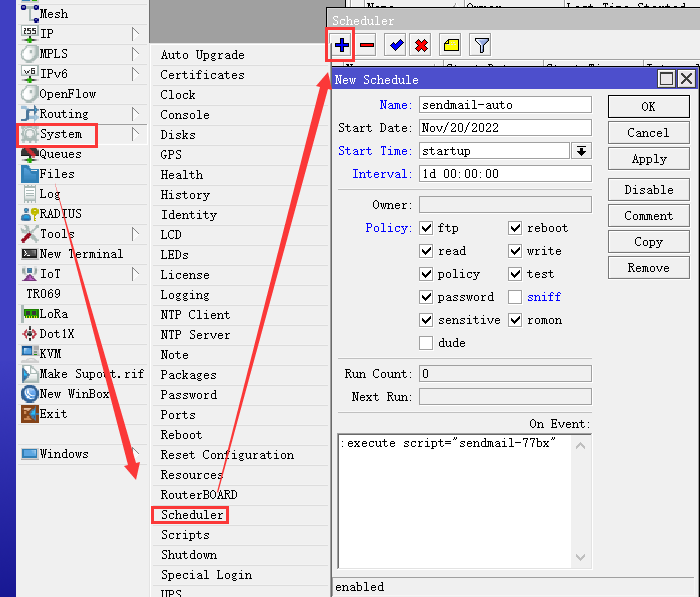Click the On Event script scrollbar
The height and width of the screenshot is (597, 700).
(581, 500)
